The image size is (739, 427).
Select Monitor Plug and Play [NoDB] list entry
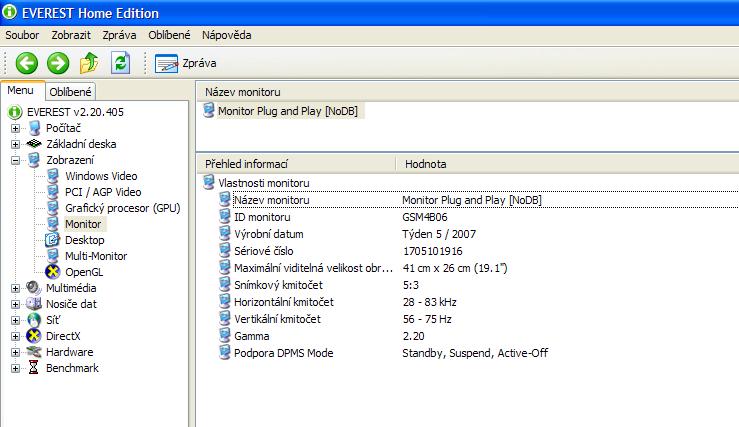tap(287, 111)
